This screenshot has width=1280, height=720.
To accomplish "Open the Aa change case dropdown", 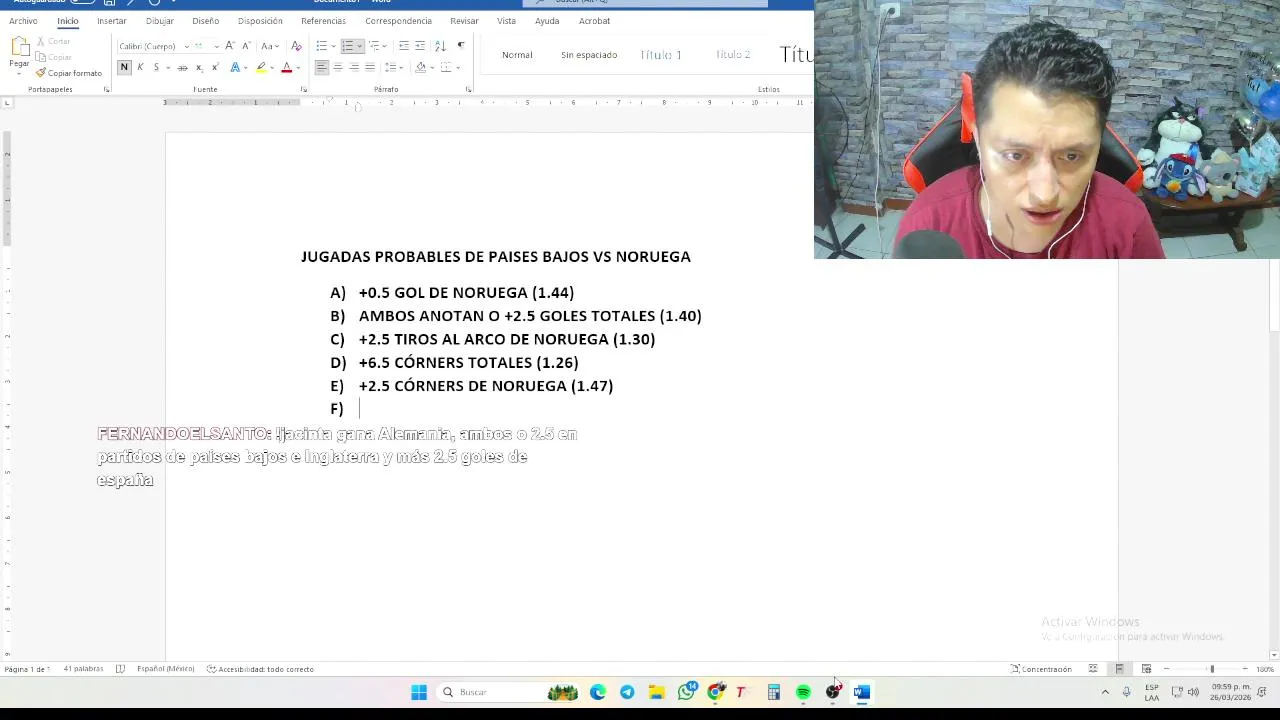I will 269,46.
